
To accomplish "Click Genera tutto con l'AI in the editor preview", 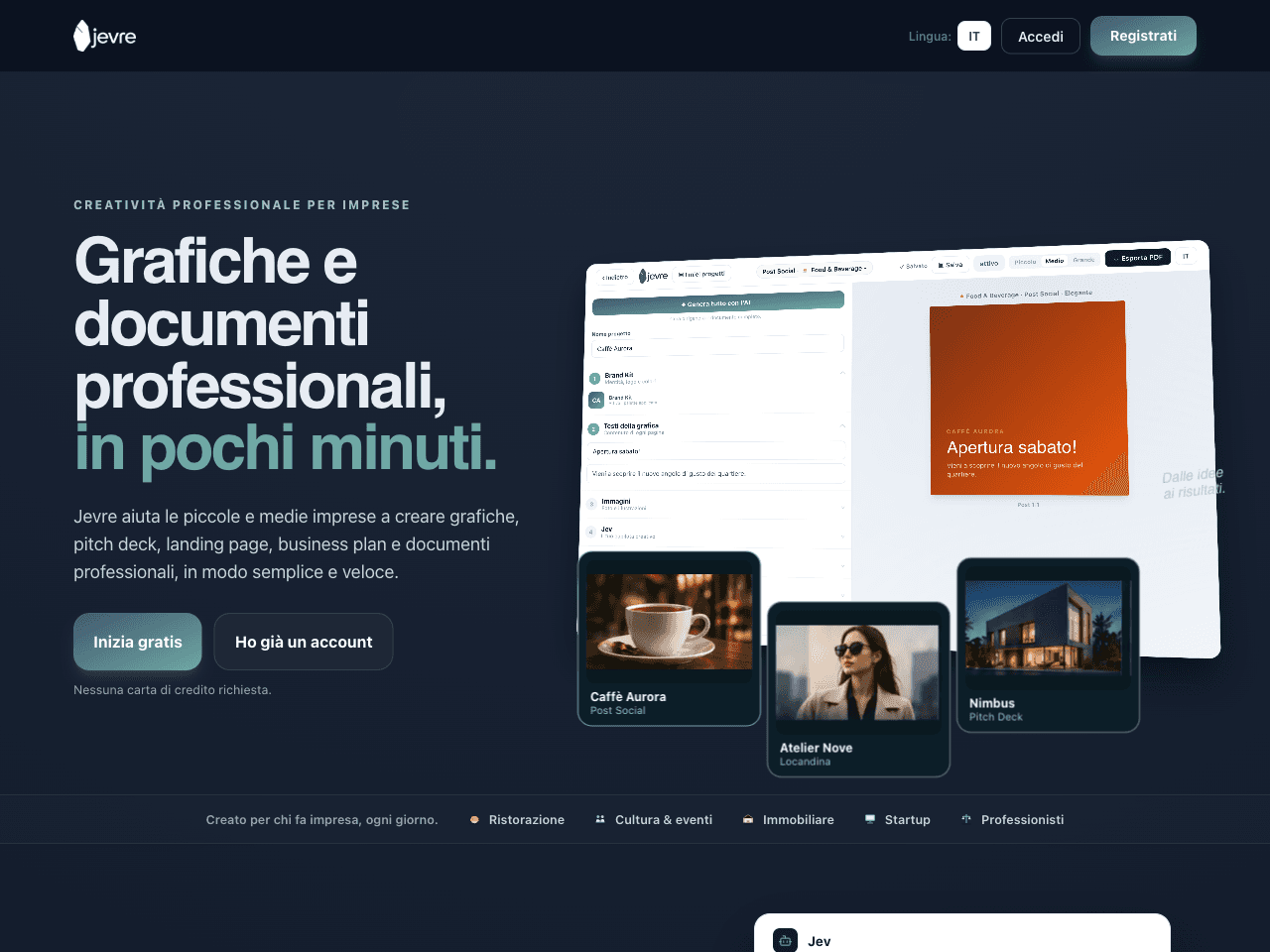I will [x=718, y=302].
